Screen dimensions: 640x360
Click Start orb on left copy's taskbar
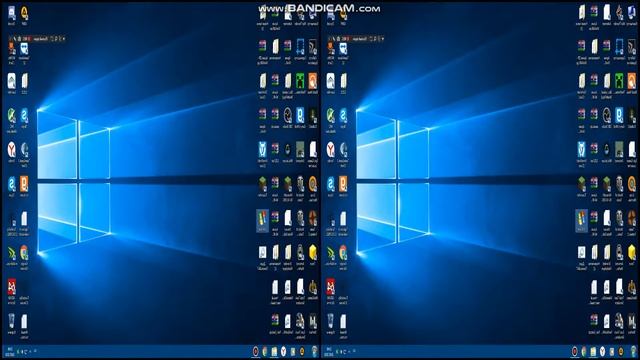pos(314,351)
